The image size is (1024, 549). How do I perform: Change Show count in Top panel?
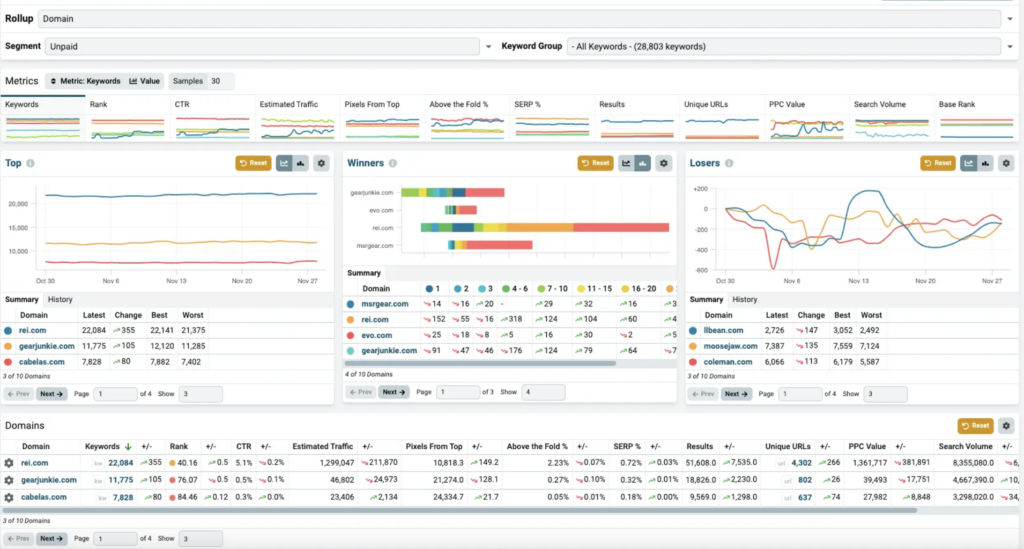[200, 394]
